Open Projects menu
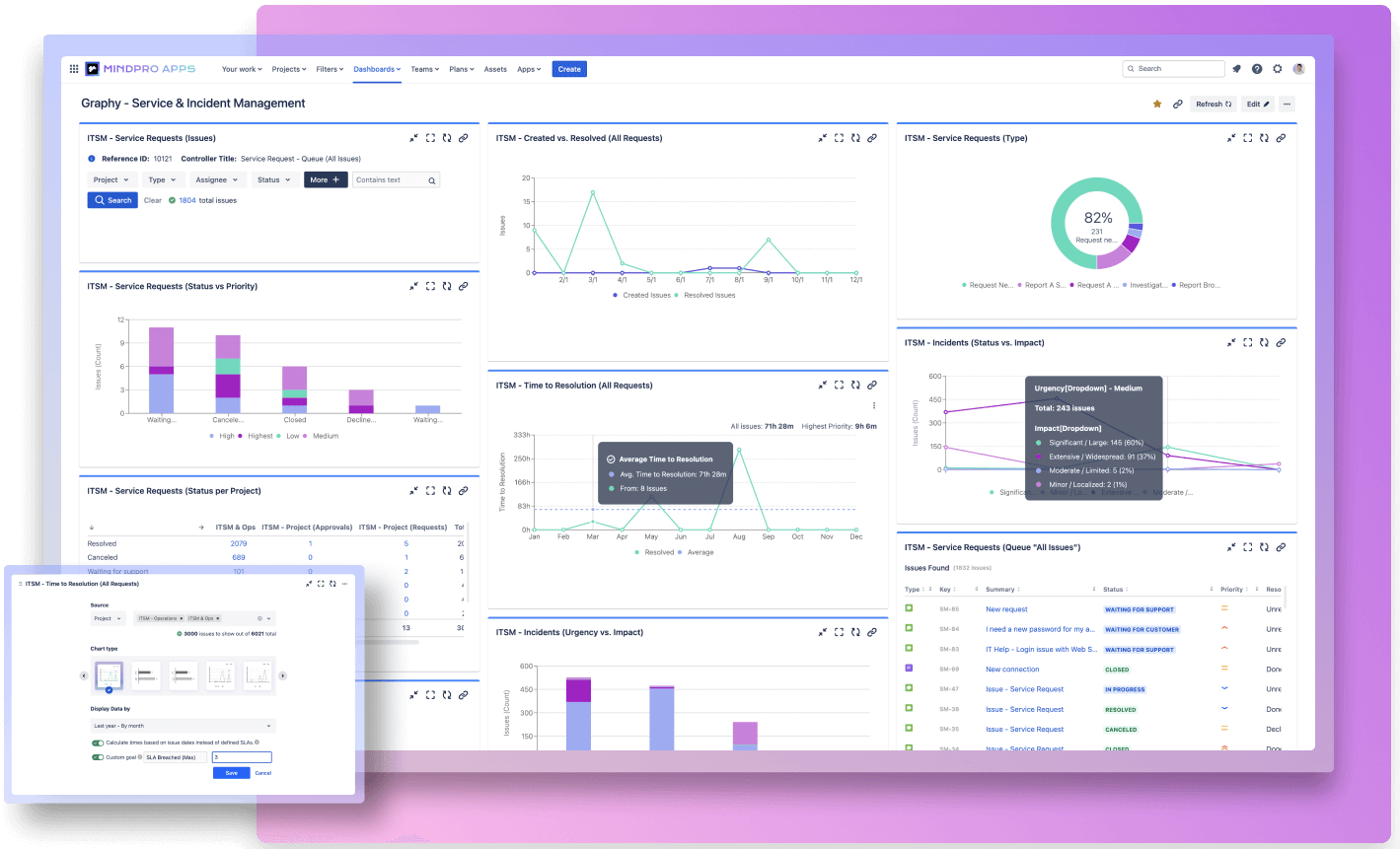The height and width of the screenshot is (849, 1400). [287, 69]
